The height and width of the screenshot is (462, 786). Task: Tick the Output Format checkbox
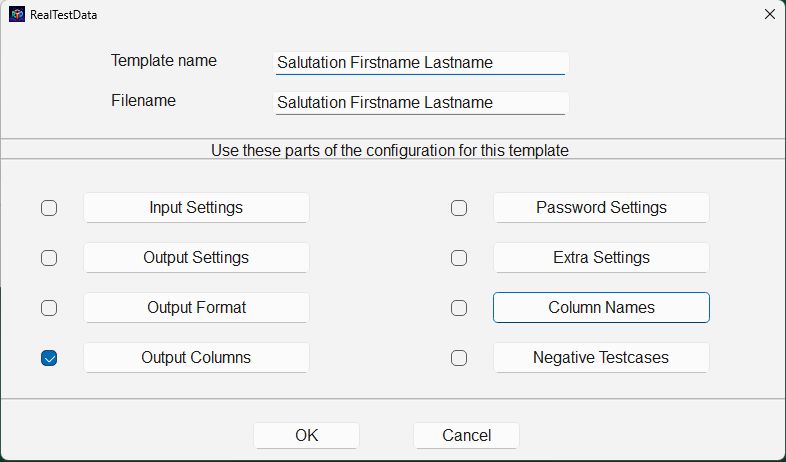[x=49, y=308]
